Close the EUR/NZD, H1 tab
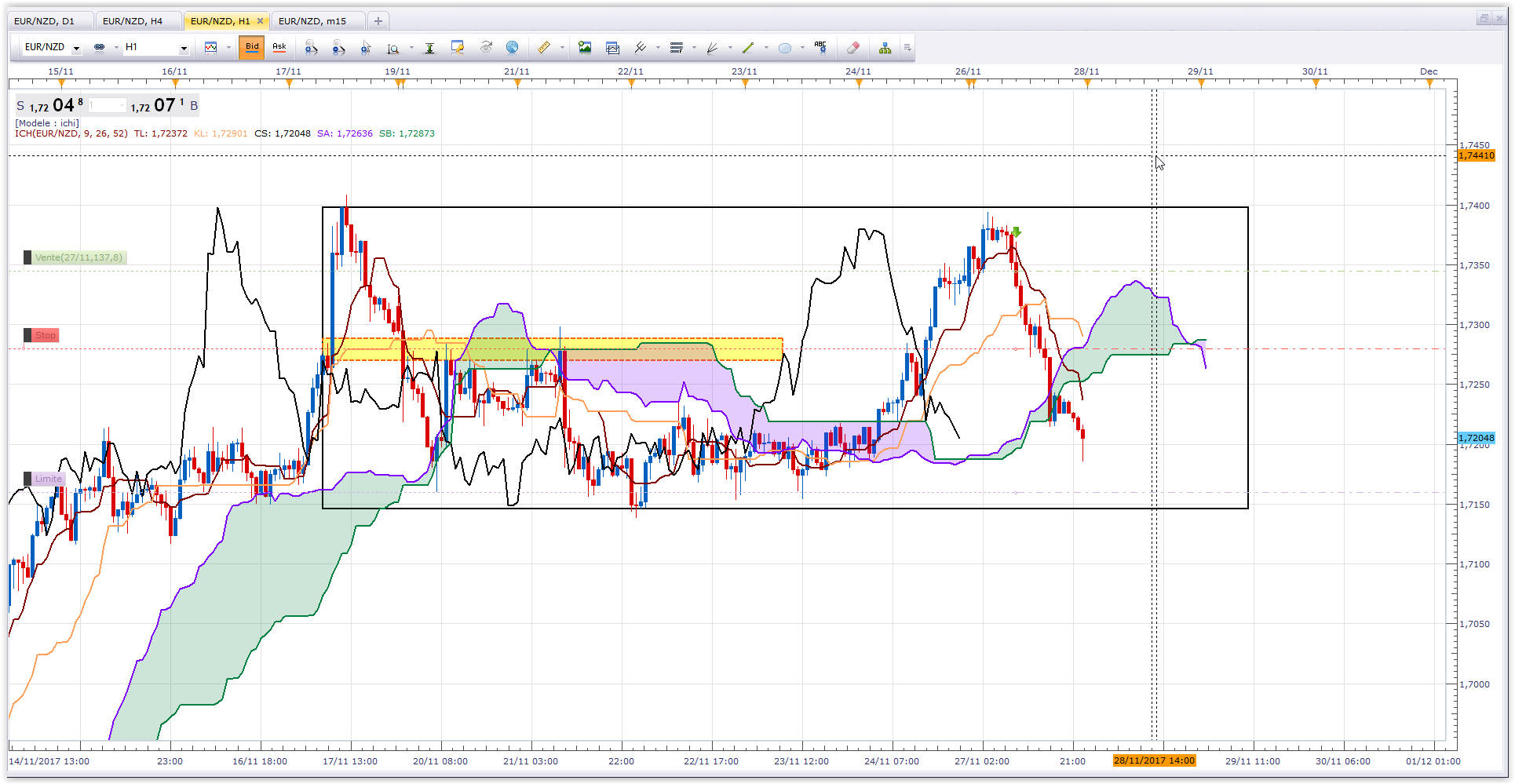Screen dimensions: 1515x784 [260, 21]
